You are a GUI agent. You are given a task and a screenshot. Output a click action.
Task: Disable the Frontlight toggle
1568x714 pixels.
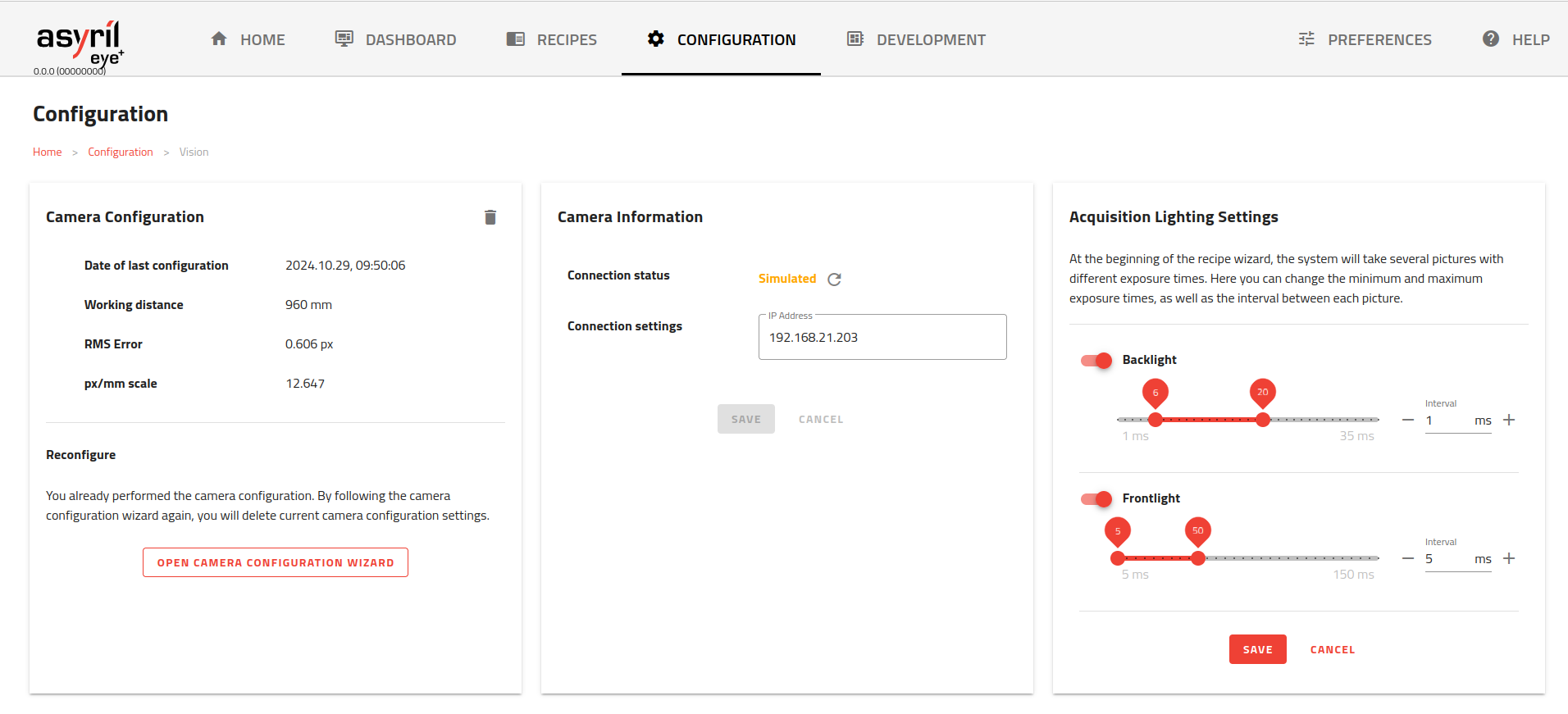pos(1096,499)
